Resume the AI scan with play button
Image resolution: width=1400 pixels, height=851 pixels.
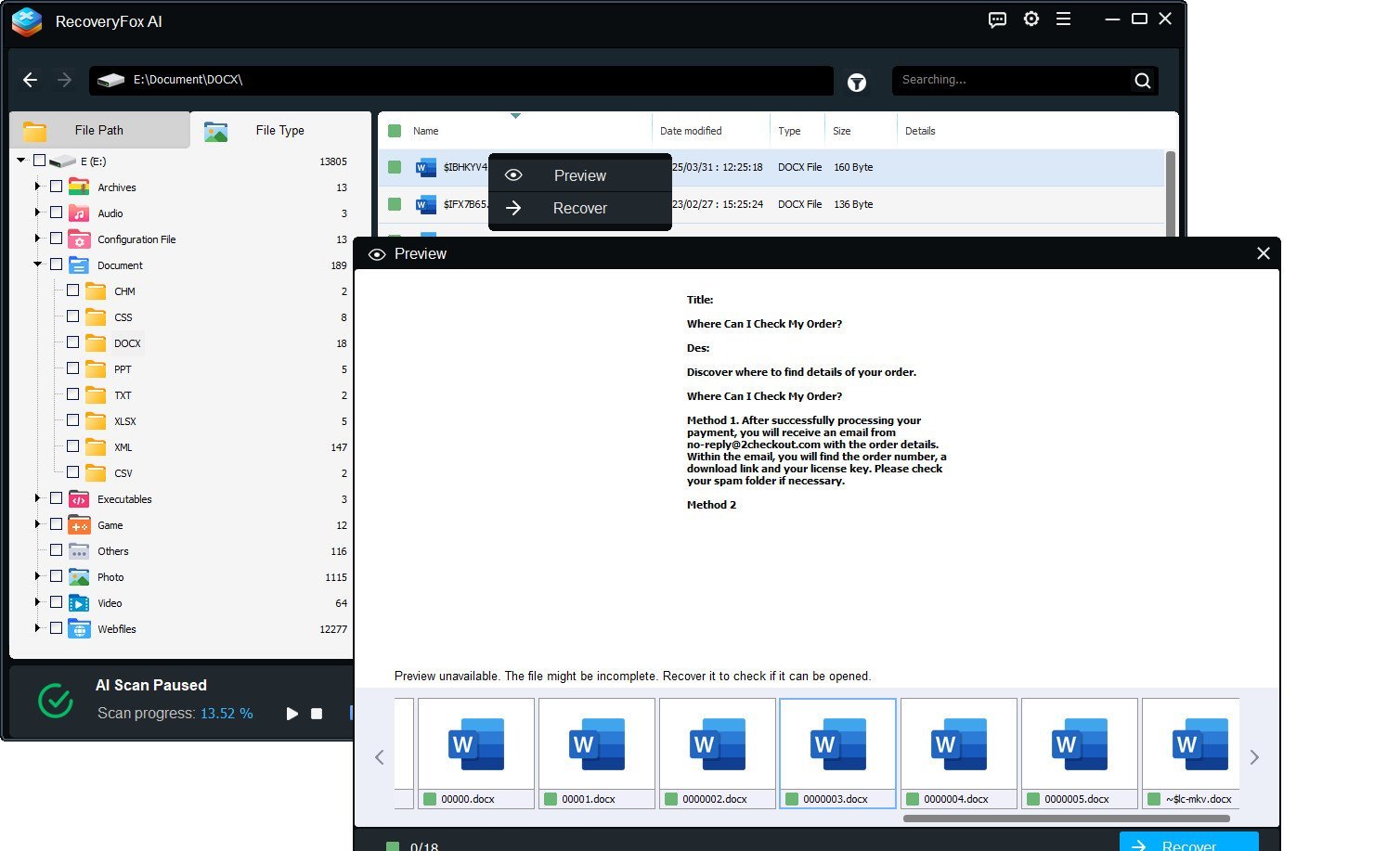point(292,714)
